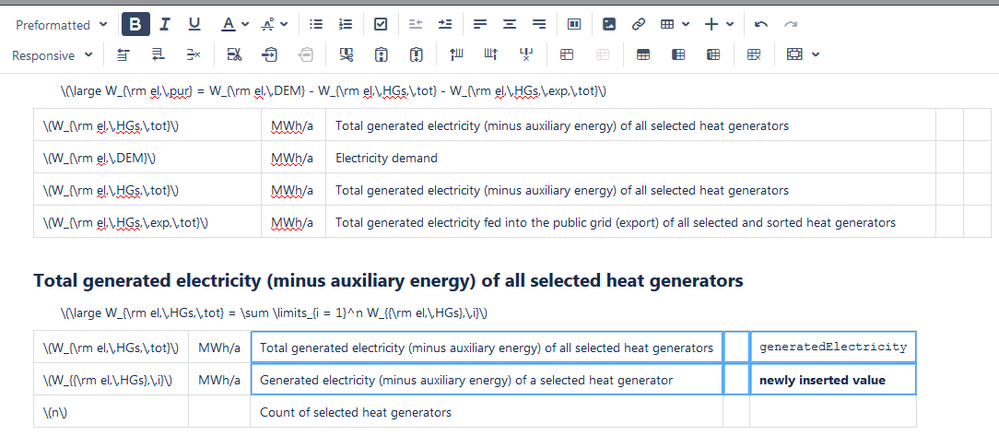The height and width of the screenshot is (437, 999).
Task: Insert a bullet list
Action: (x=316, y=24)
